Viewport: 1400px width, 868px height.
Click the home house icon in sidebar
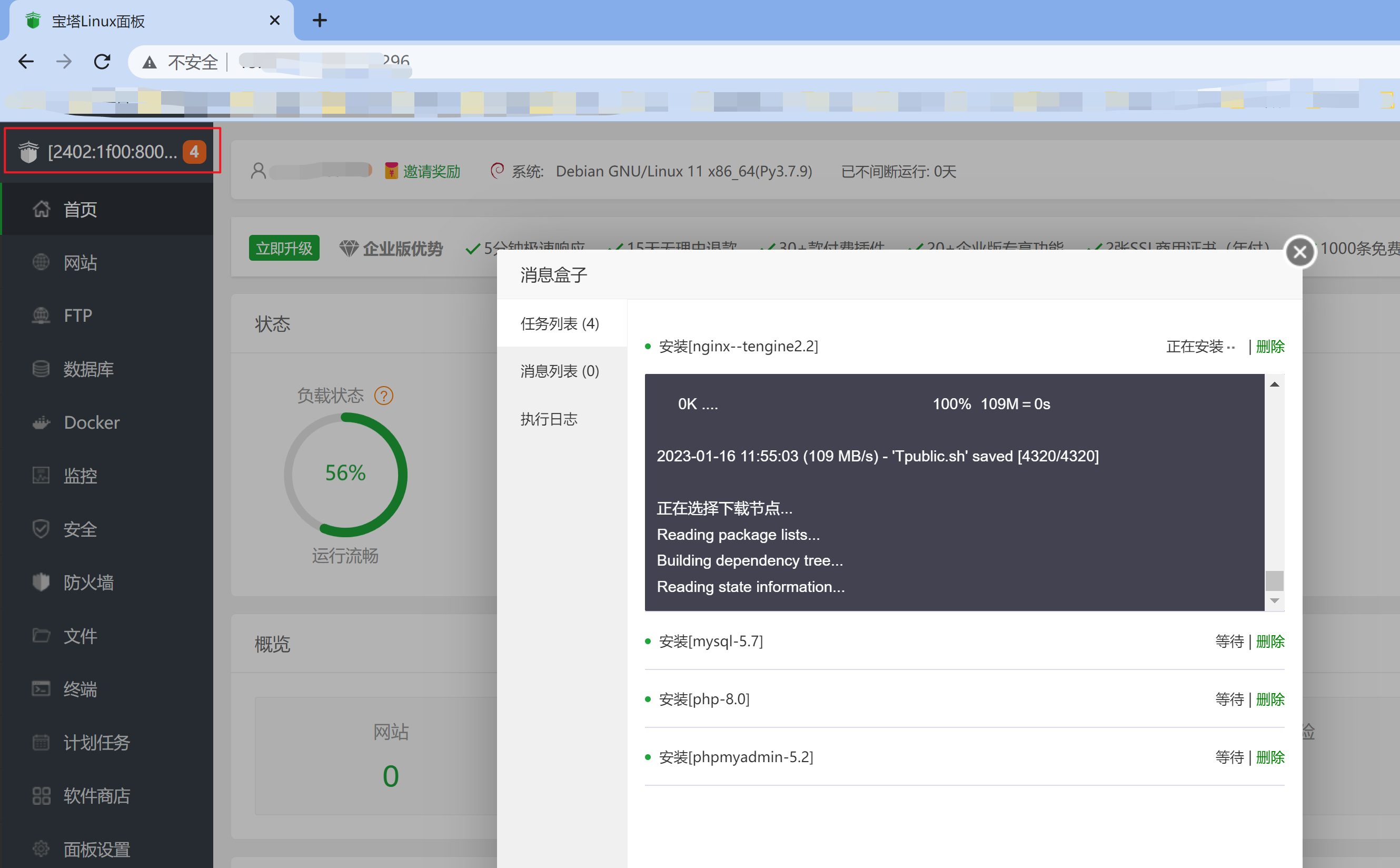point(41,209)
